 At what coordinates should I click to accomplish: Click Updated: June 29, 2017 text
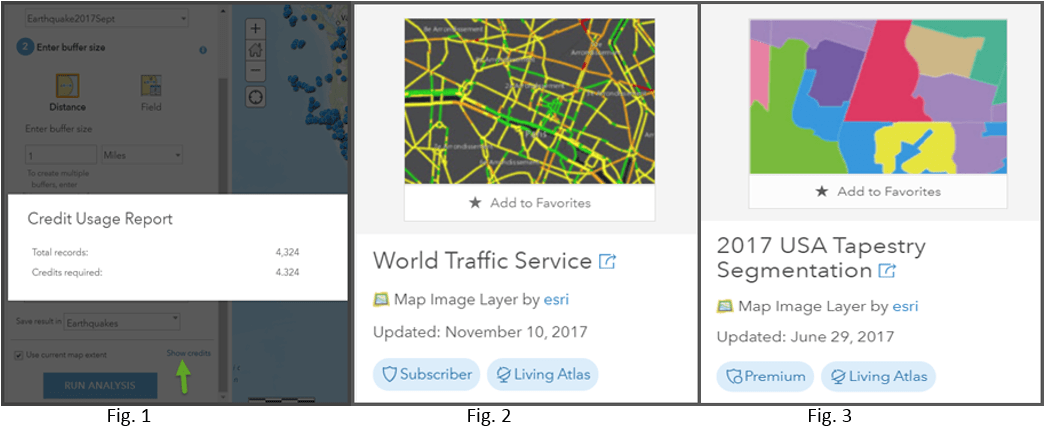pyautogui.click(x=806, y=337)
